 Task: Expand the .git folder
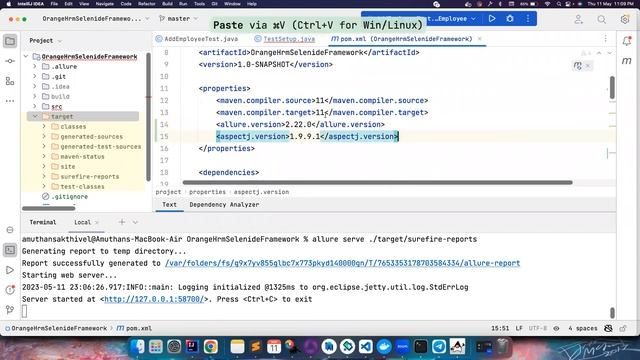click(x=35, y=76)
